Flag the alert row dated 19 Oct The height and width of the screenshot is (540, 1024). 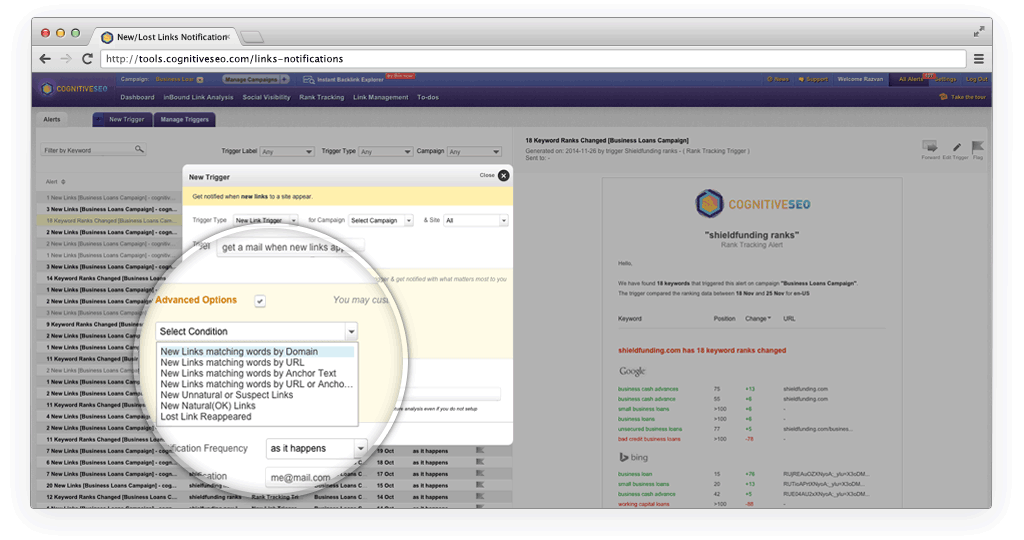(x=480, y=451)
